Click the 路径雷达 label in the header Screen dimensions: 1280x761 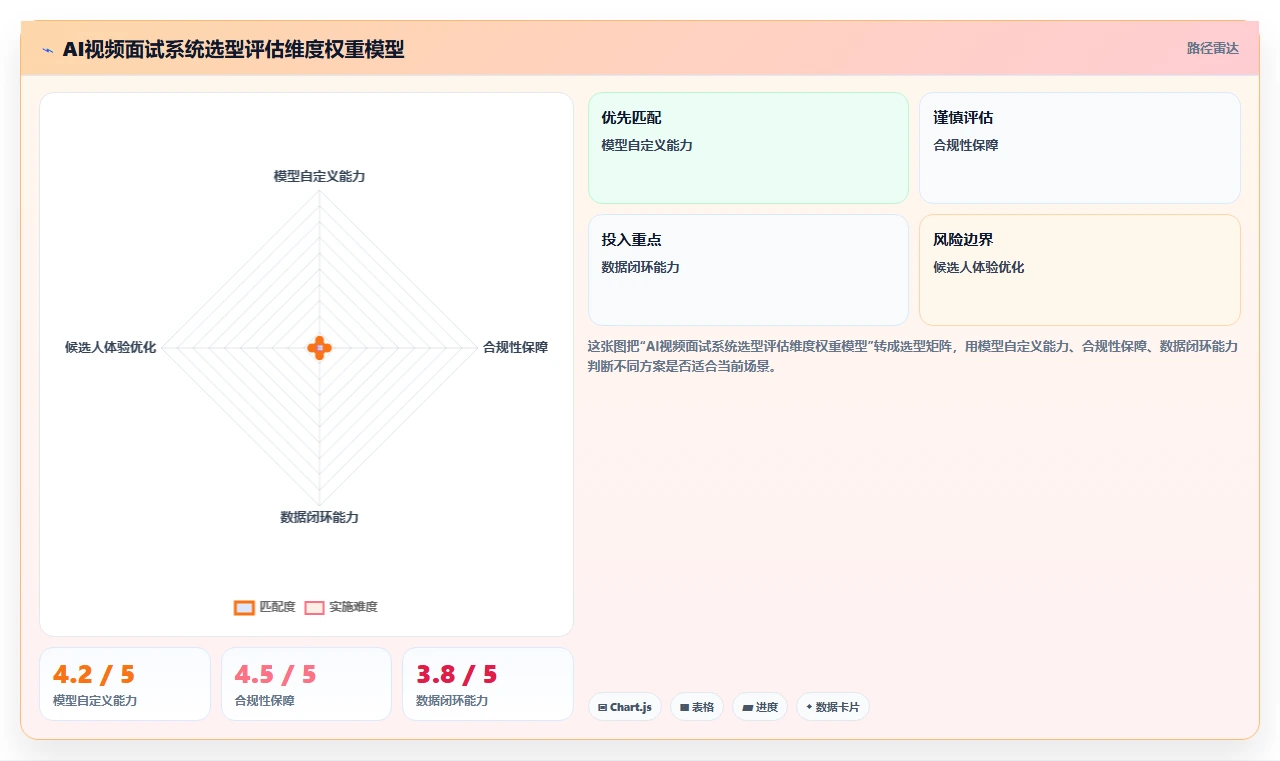[1212, 48]
